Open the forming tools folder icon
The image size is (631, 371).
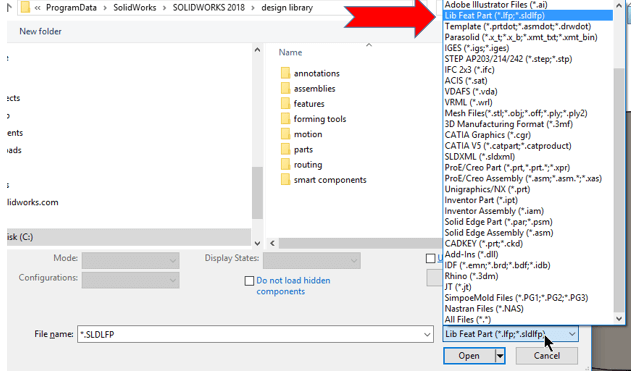[x=285, y=119]
